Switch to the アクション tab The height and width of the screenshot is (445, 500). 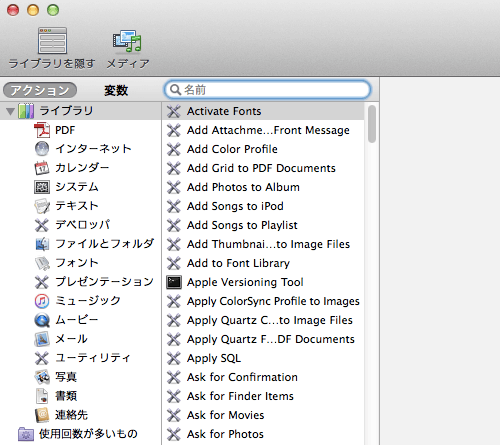pos(40,90)
